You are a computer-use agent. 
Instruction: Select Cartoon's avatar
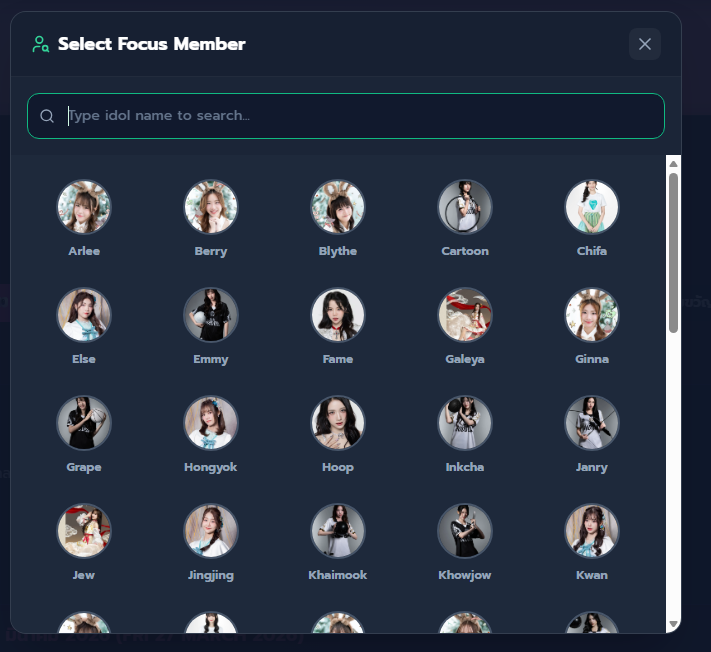tap(465, 207)
